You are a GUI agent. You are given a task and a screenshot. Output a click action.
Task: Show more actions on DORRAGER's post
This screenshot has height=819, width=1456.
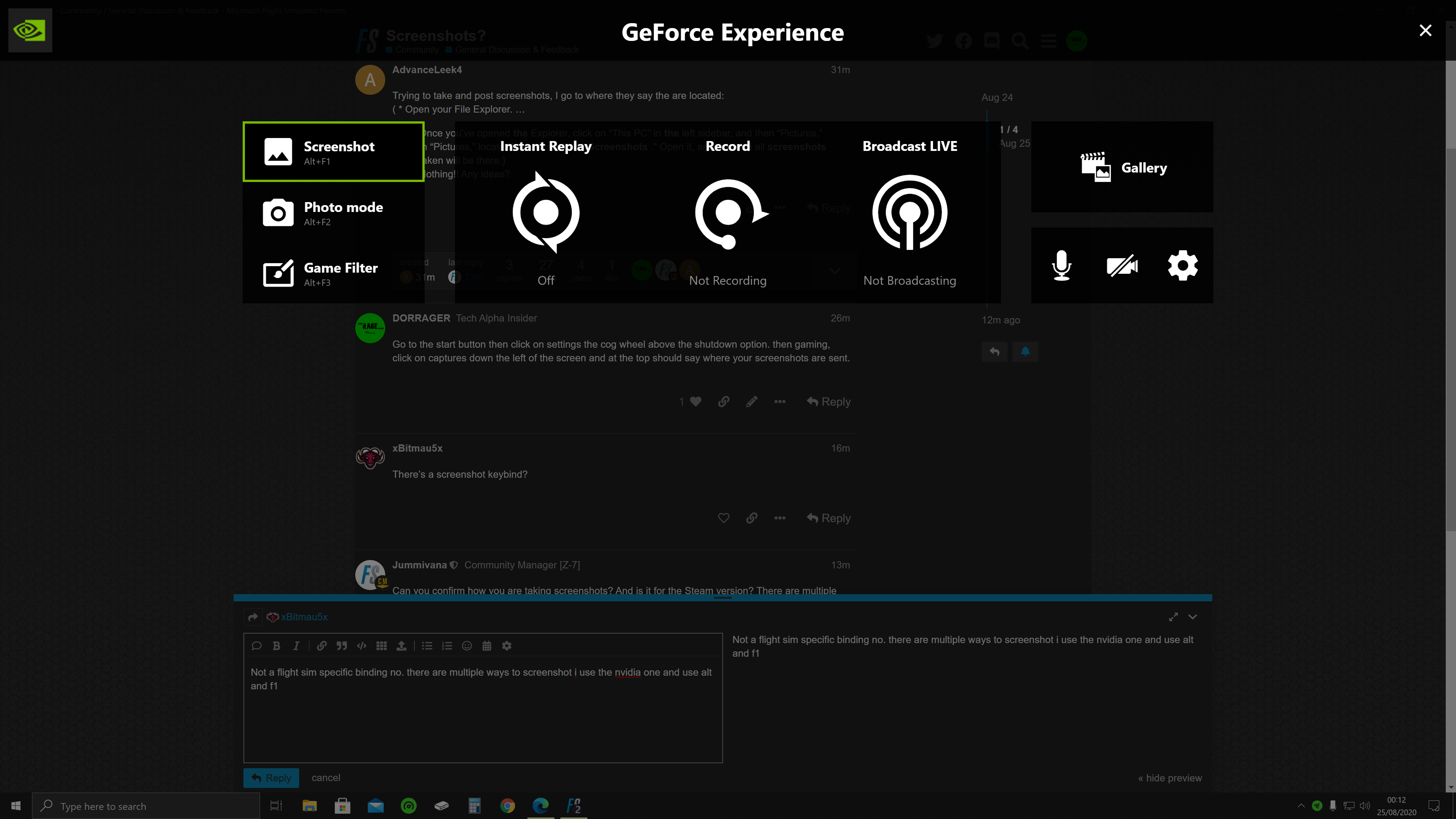coord(780,401)
